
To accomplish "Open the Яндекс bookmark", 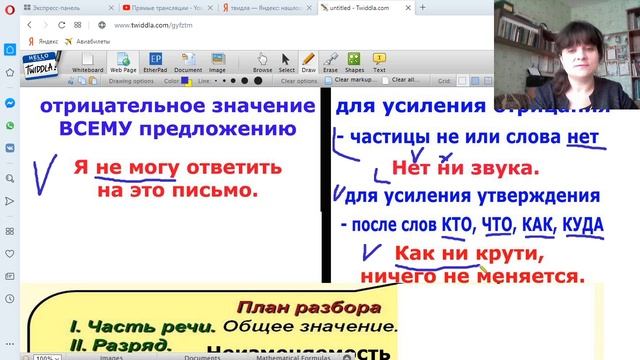I will pyautogui.click(x=43, y=41).
